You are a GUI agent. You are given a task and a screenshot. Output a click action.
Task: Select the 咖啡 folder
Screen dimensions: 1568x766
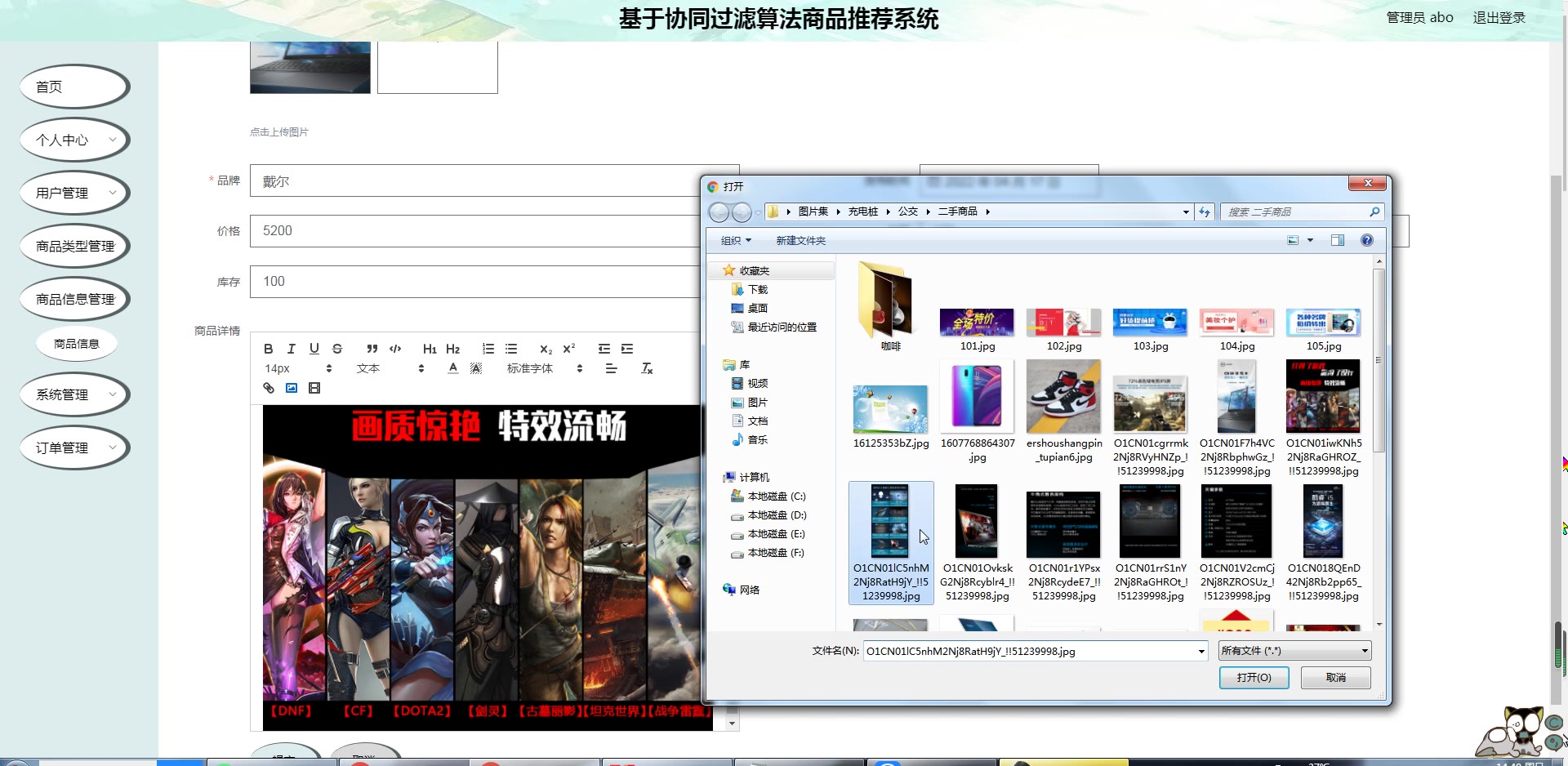[x=890, y=306]
